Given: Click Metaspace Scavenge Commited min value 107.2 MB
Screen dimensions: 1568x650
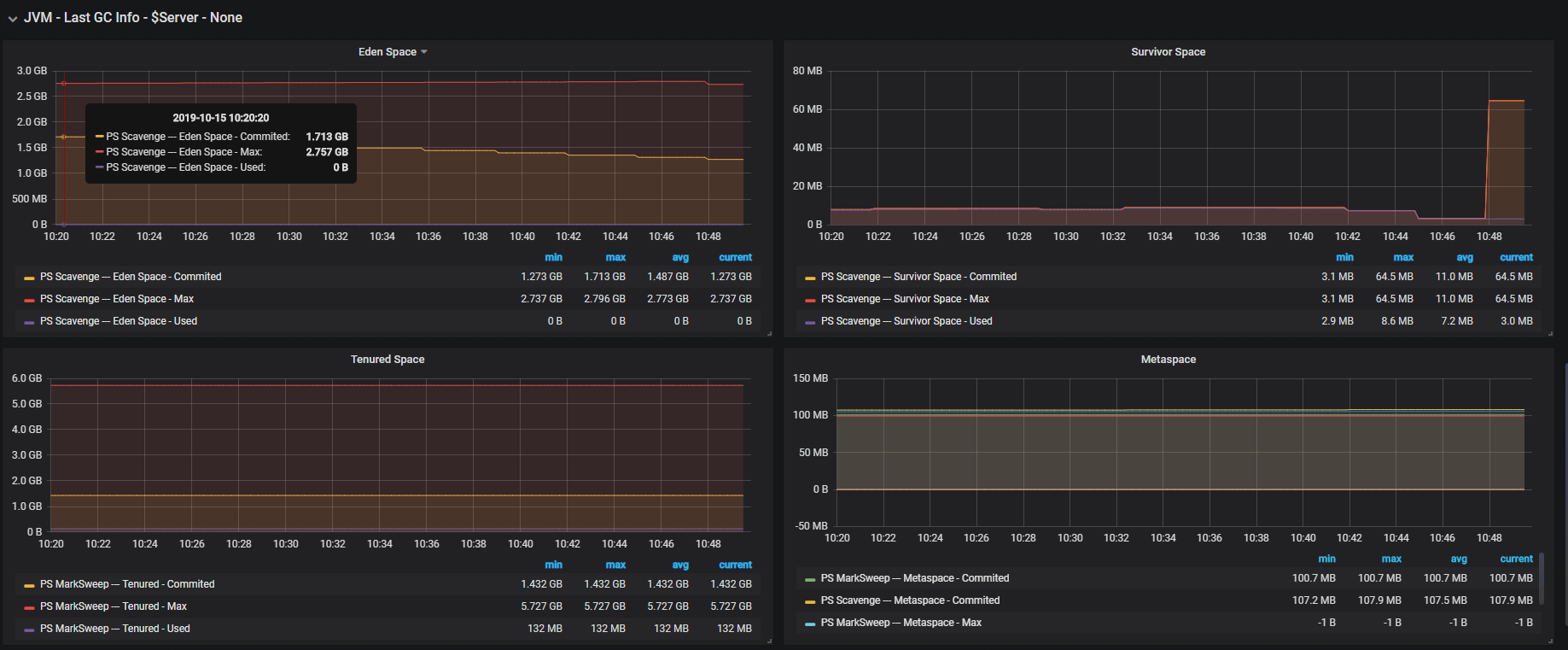Looking at the screenshot, I should [x=1314, y=600].
